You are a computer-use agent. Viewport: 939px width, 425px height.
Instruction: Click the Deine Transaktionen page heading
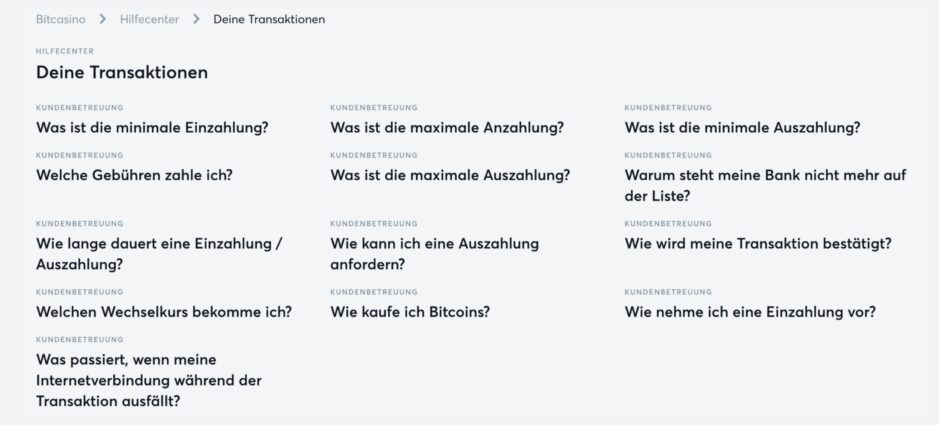(122, 72)
